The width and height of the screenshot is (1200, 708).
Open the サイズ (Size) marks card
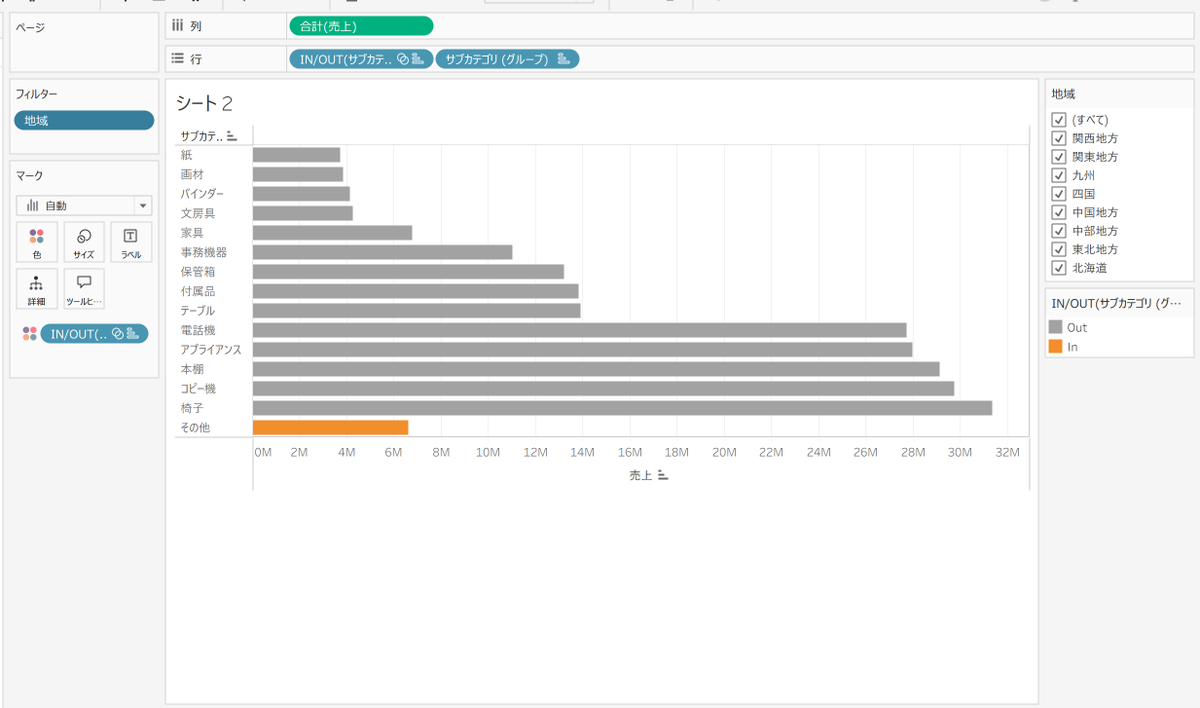click(84, 242)
